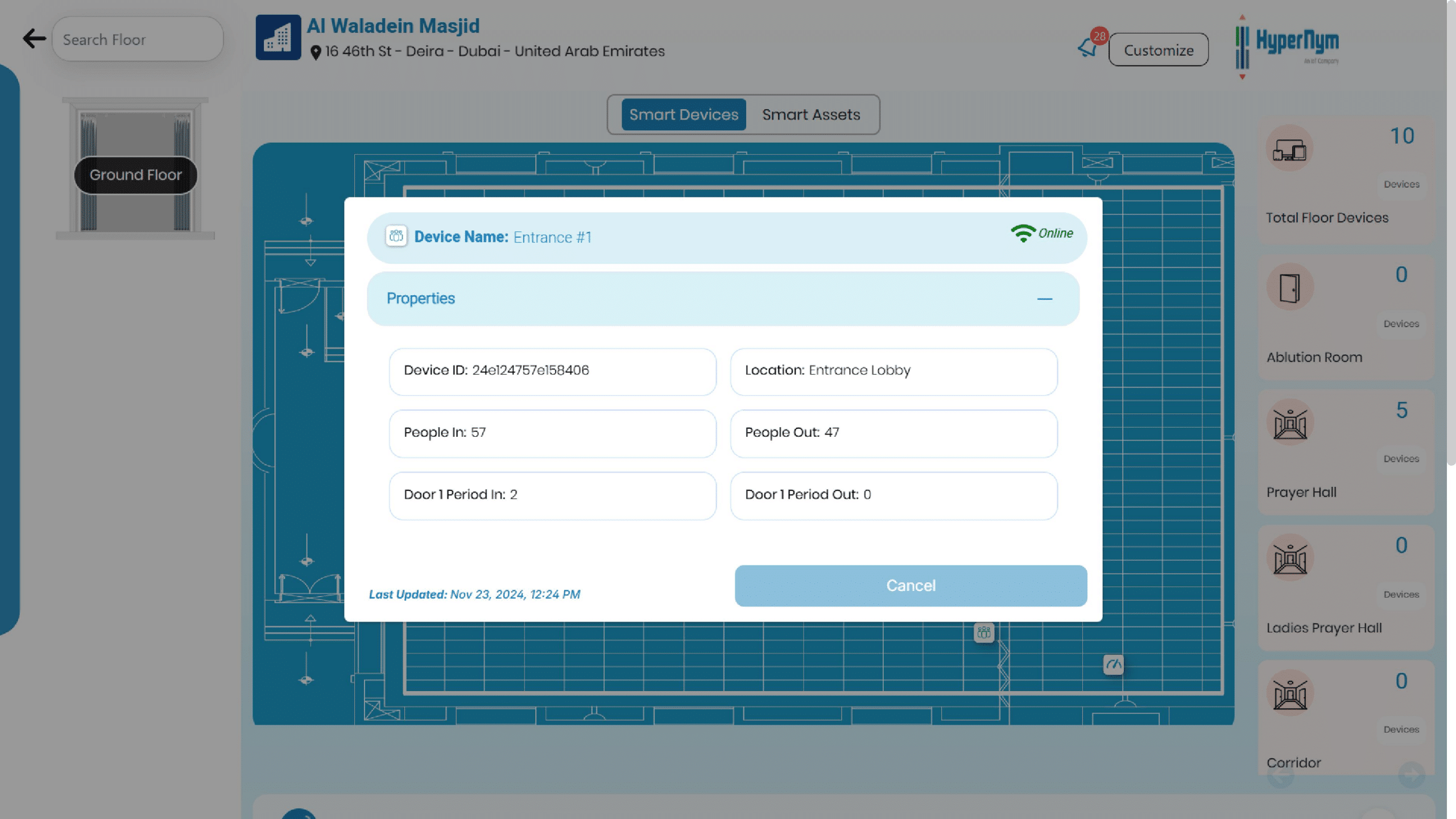The height and width of the screenshot is (819, 1456).
Task: Click the Ablution Room door icon
Action: pyautogui.click(x=1289, y=288)
